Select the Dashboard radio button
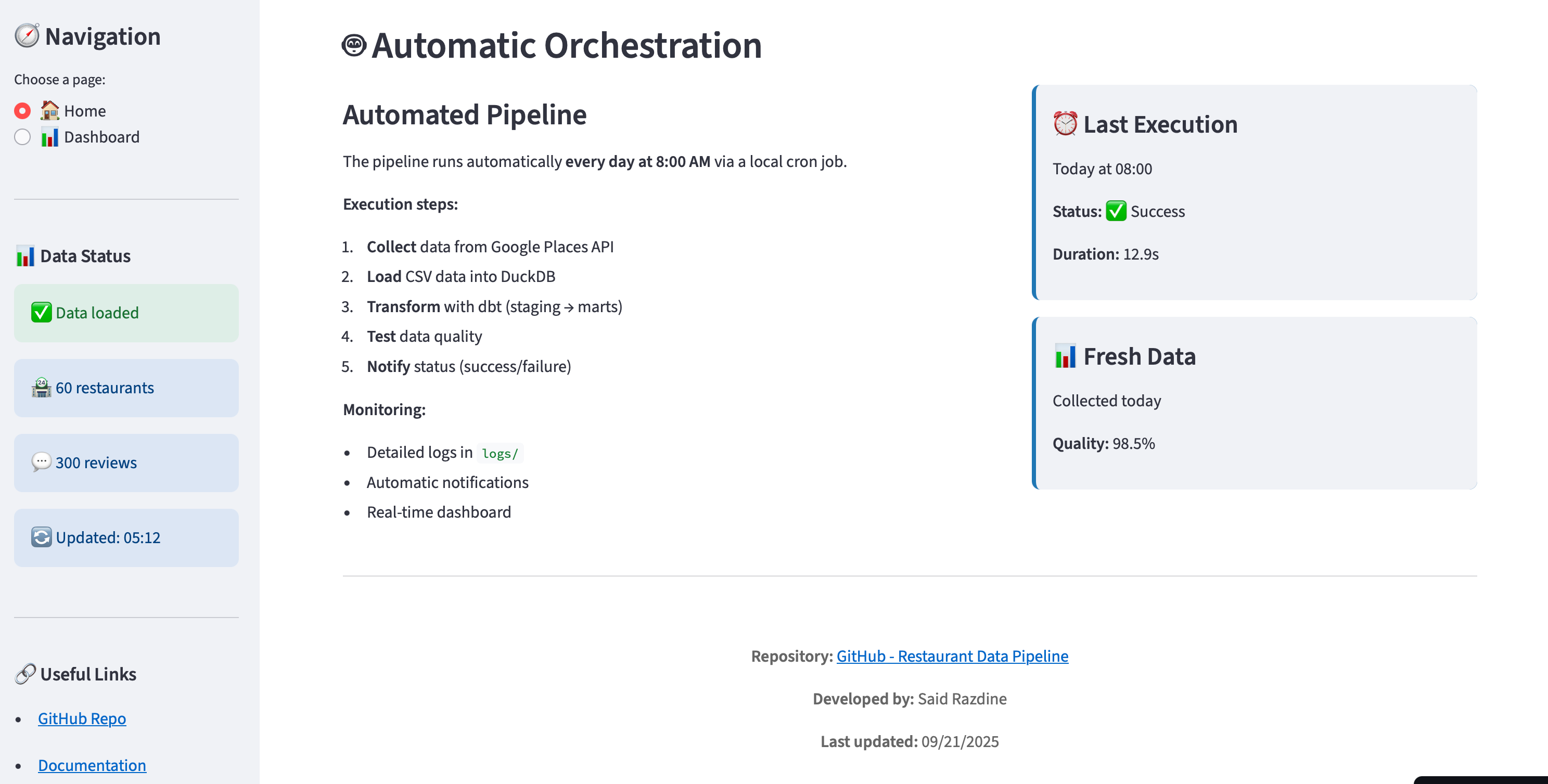This screenshot has width=1548, height=784. [22, 137]
